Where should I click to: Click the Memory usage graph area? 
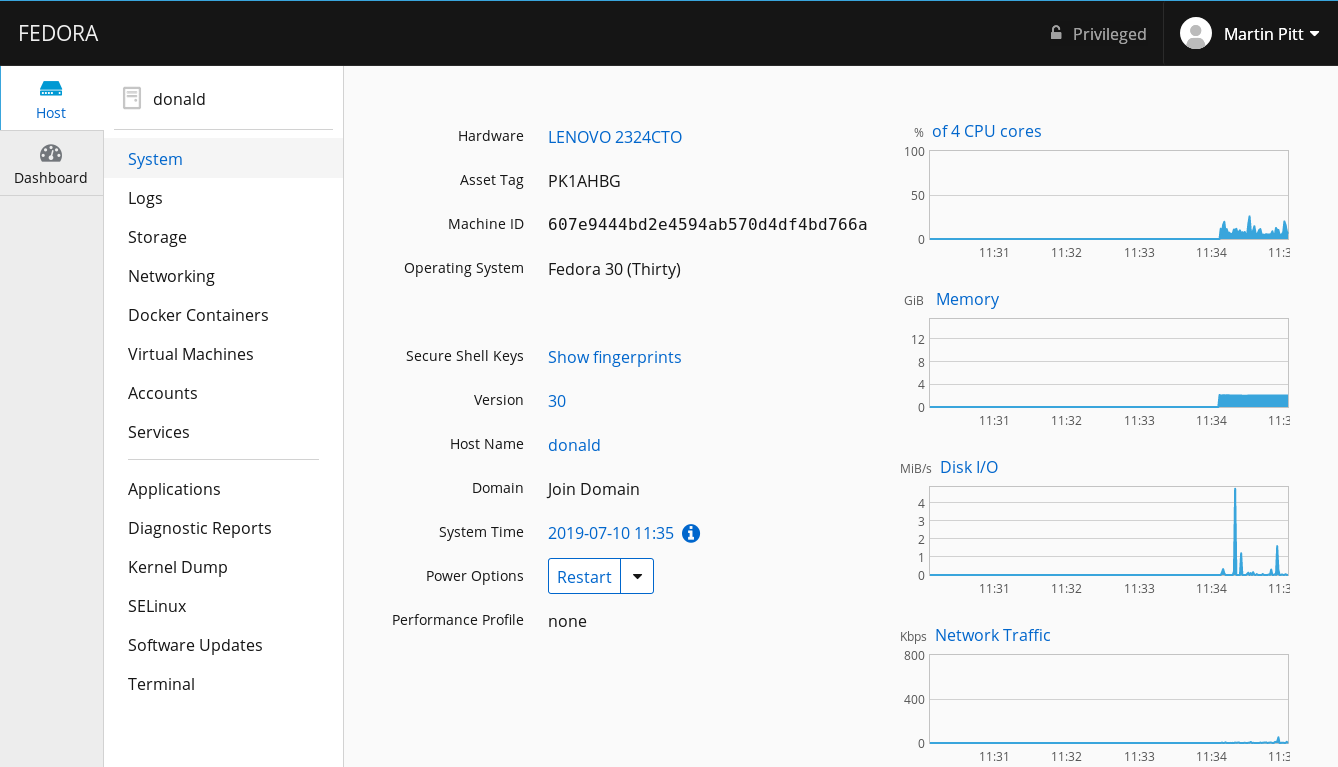point(1108,363)
